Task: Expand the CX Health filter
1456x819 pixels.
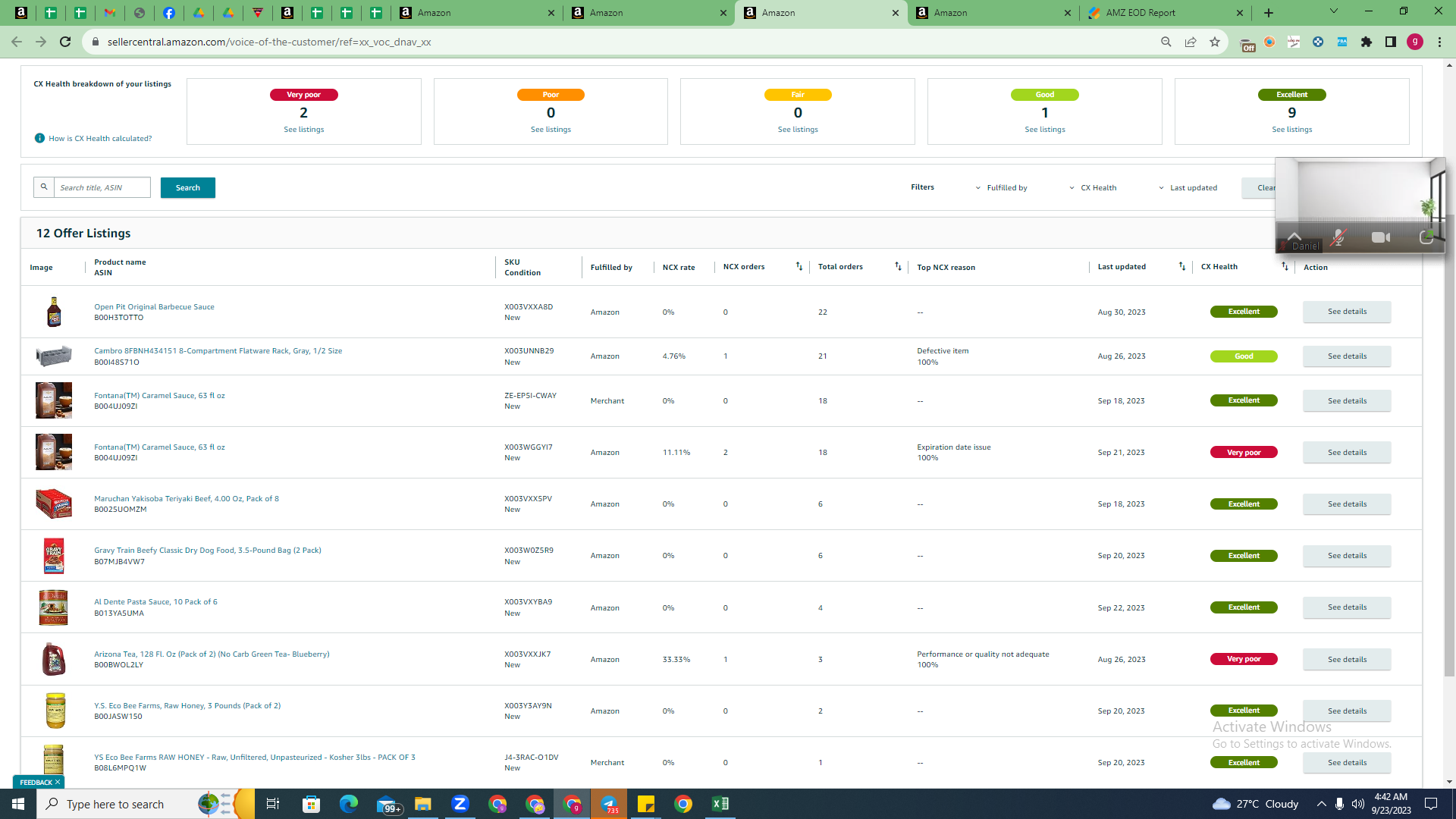Action: coord(1093,188)
